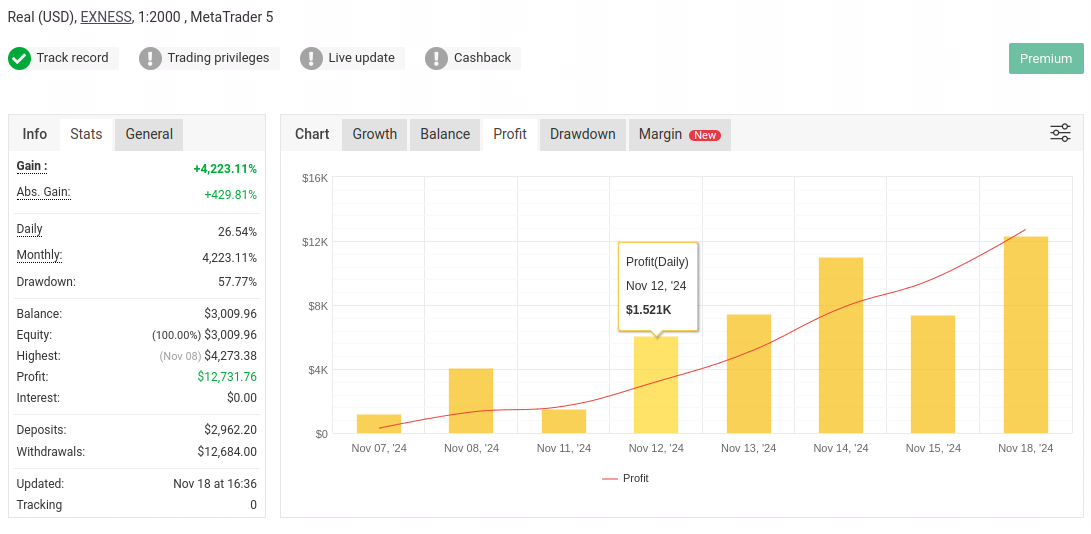
Task: Click the Premium button
Action: [x=1046, y=58]
